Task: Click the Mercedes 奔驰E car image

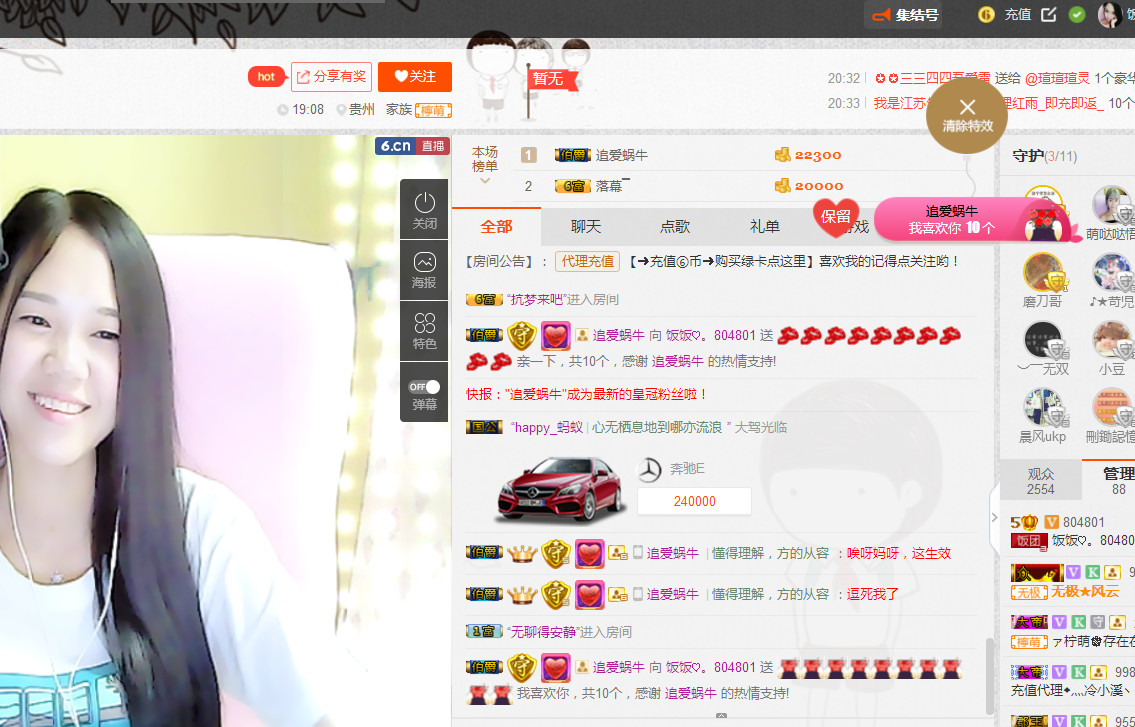Action: (561, 489)
